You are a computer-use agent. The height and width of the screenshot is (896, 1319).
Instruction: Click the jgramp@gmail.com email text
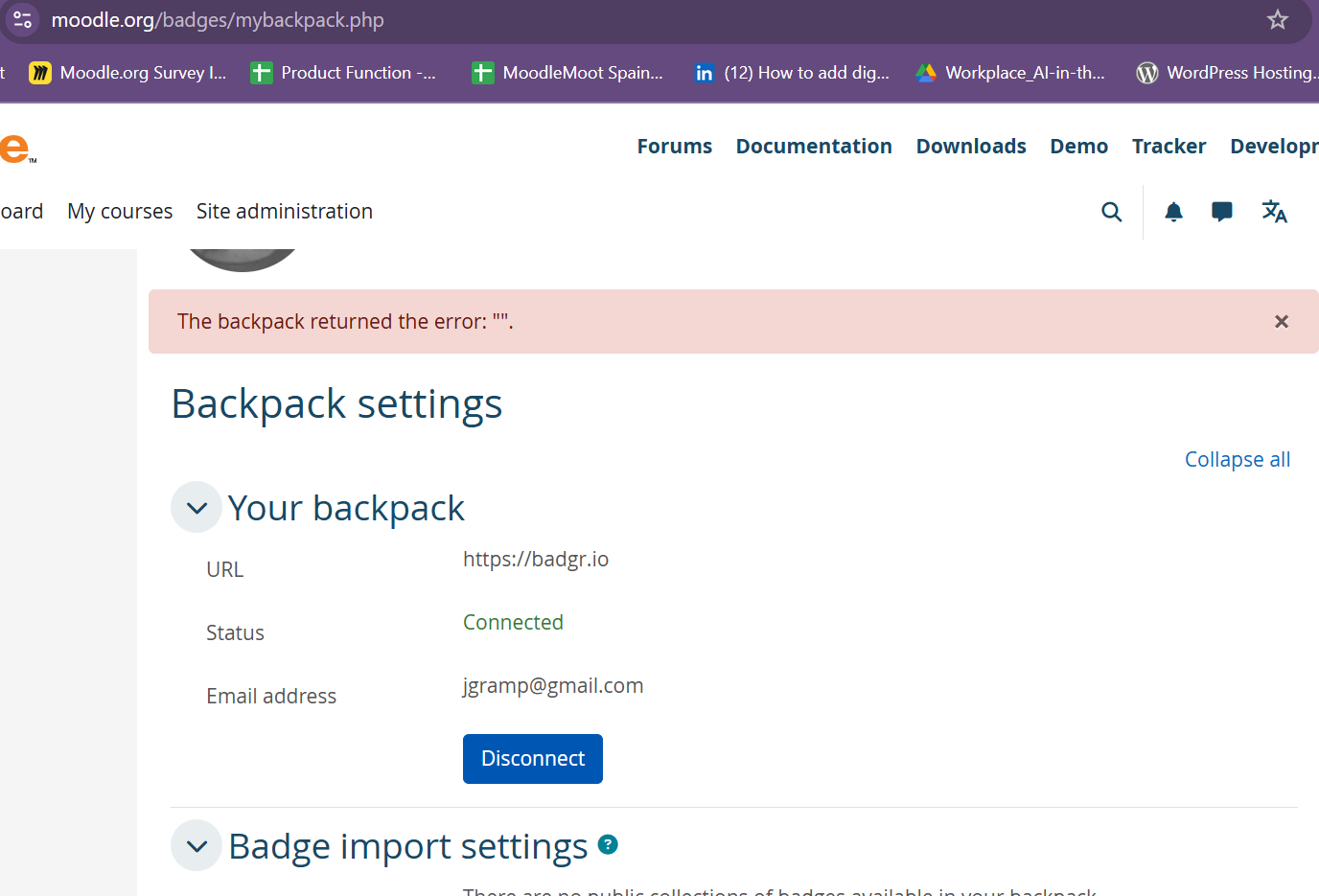coord(553,686)
